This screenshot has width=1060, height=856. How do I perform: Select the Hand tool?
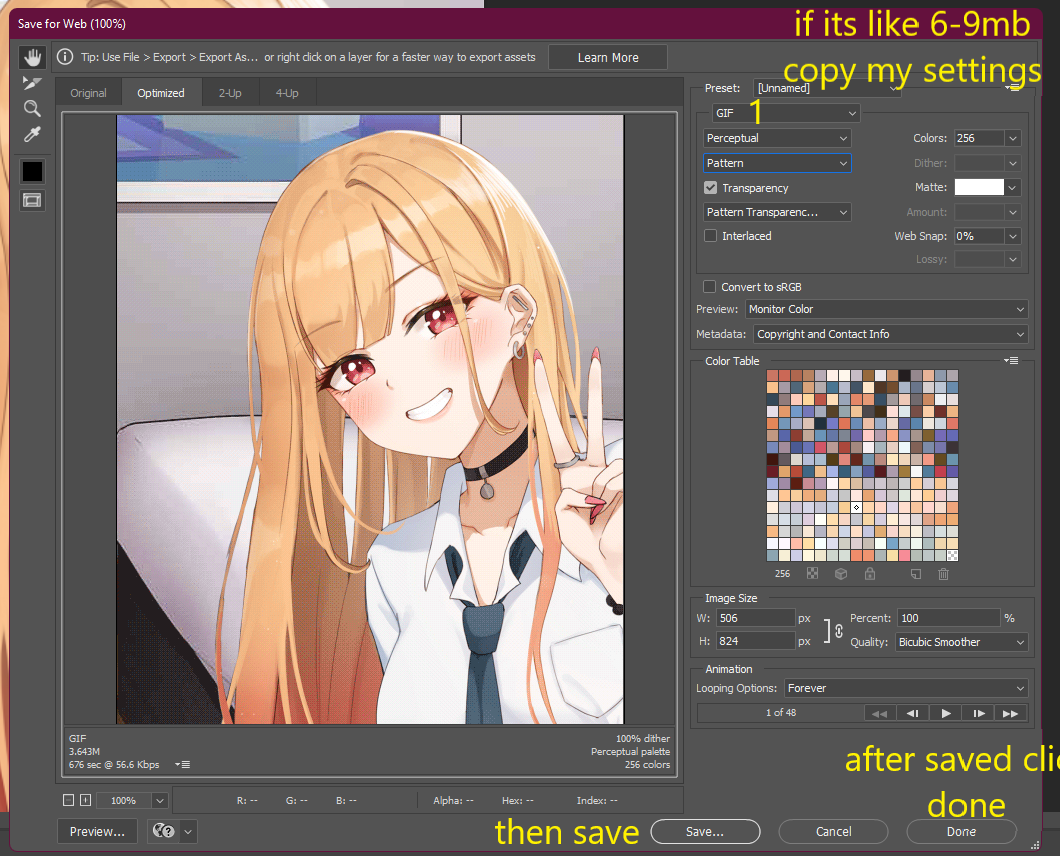point(32,57)
